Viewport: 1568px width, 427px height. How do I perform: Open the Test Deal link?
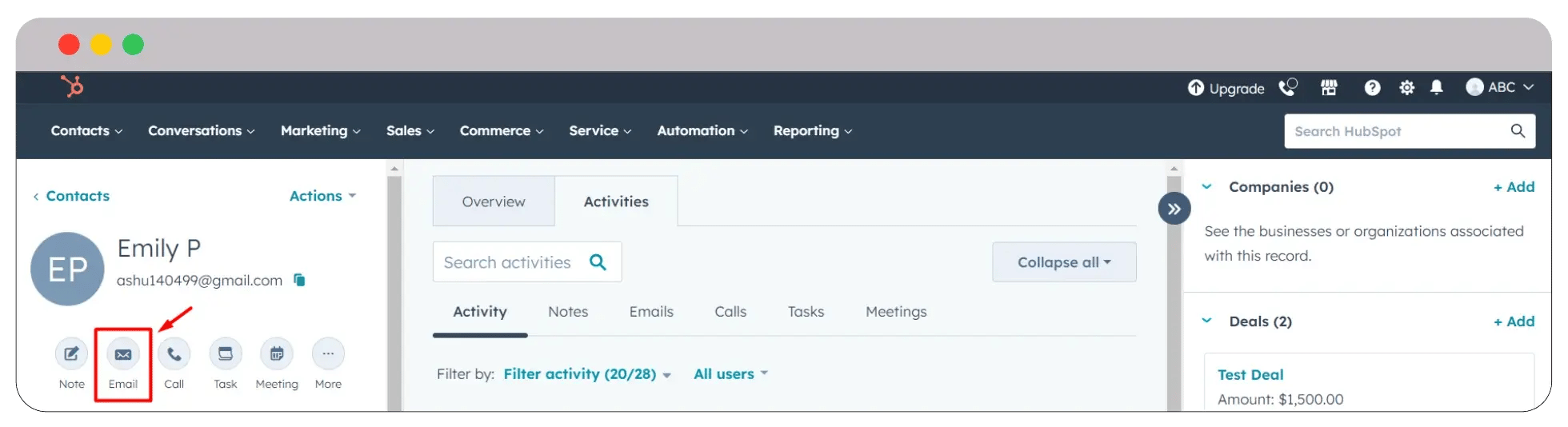[x=1250, y=375]
